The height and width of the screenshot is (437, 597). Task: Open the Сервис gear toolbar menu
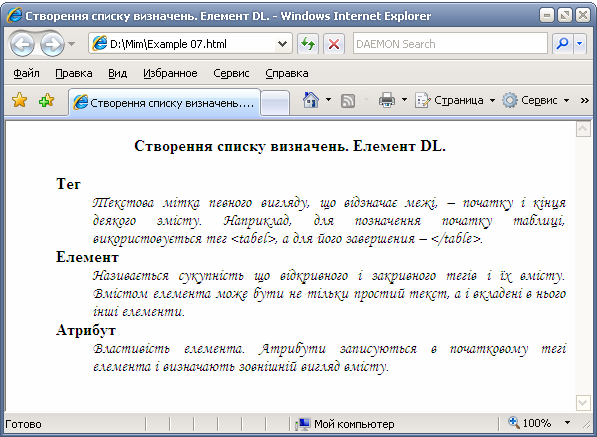click(535, 100)
